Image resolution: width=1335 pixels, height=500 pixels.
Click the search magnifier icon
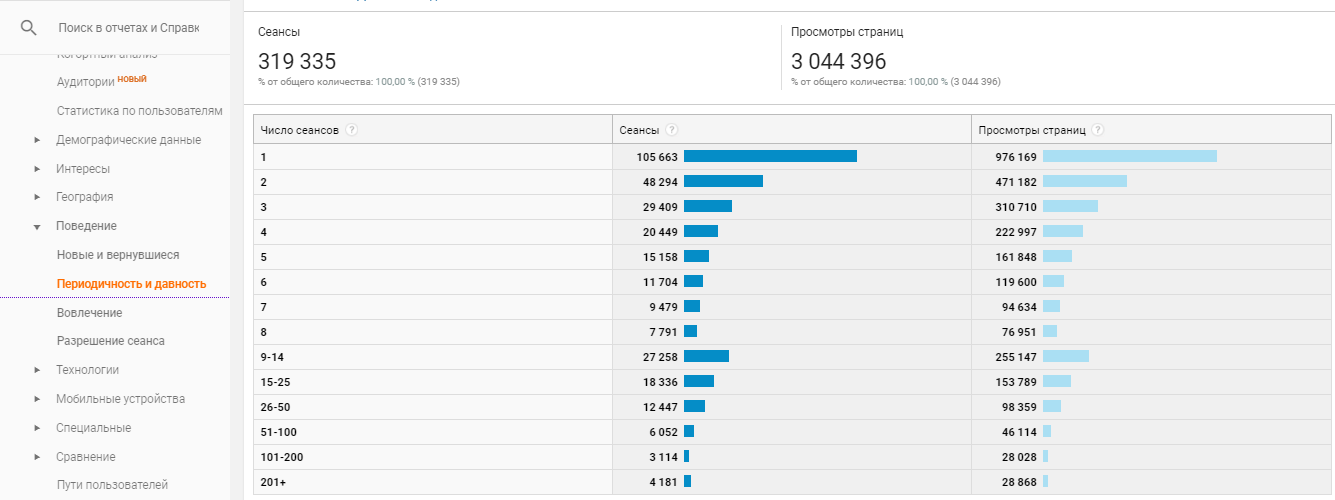28,28
